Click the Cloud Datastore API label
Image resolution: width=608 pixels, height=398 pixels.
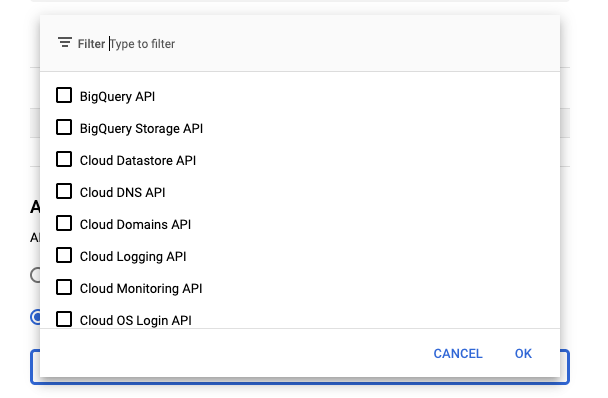pos(138,161)
